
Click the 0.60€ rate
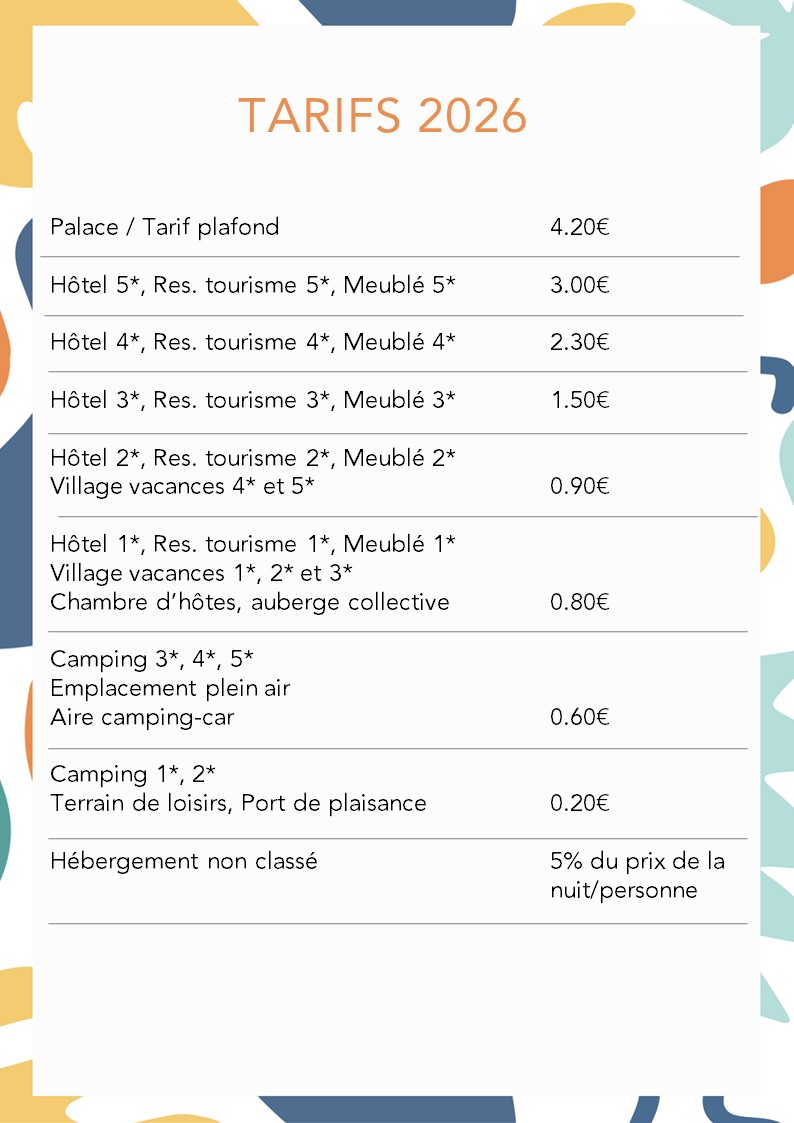tap(579, 717)
